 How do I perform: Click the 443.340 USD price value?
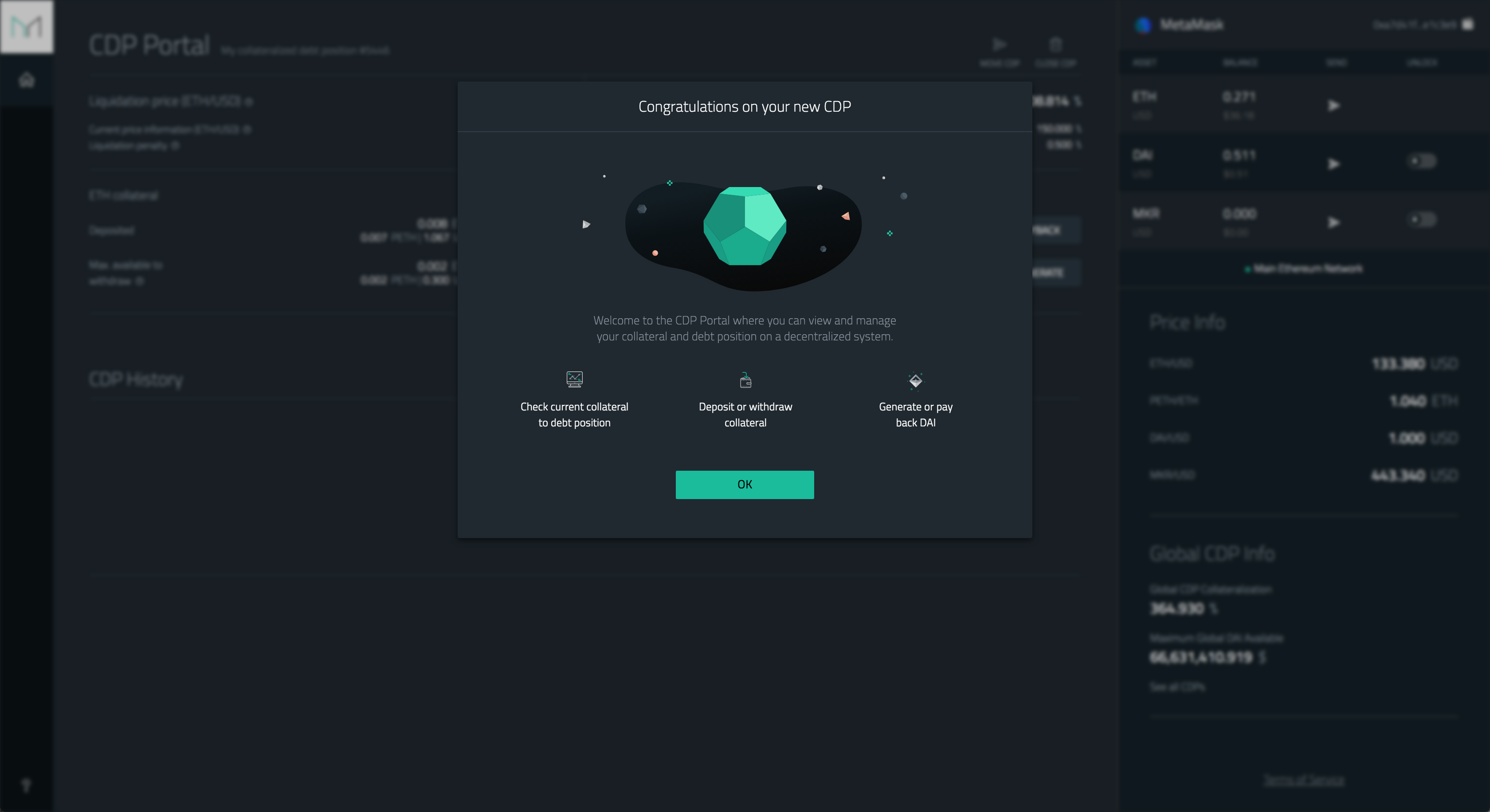1415,475
